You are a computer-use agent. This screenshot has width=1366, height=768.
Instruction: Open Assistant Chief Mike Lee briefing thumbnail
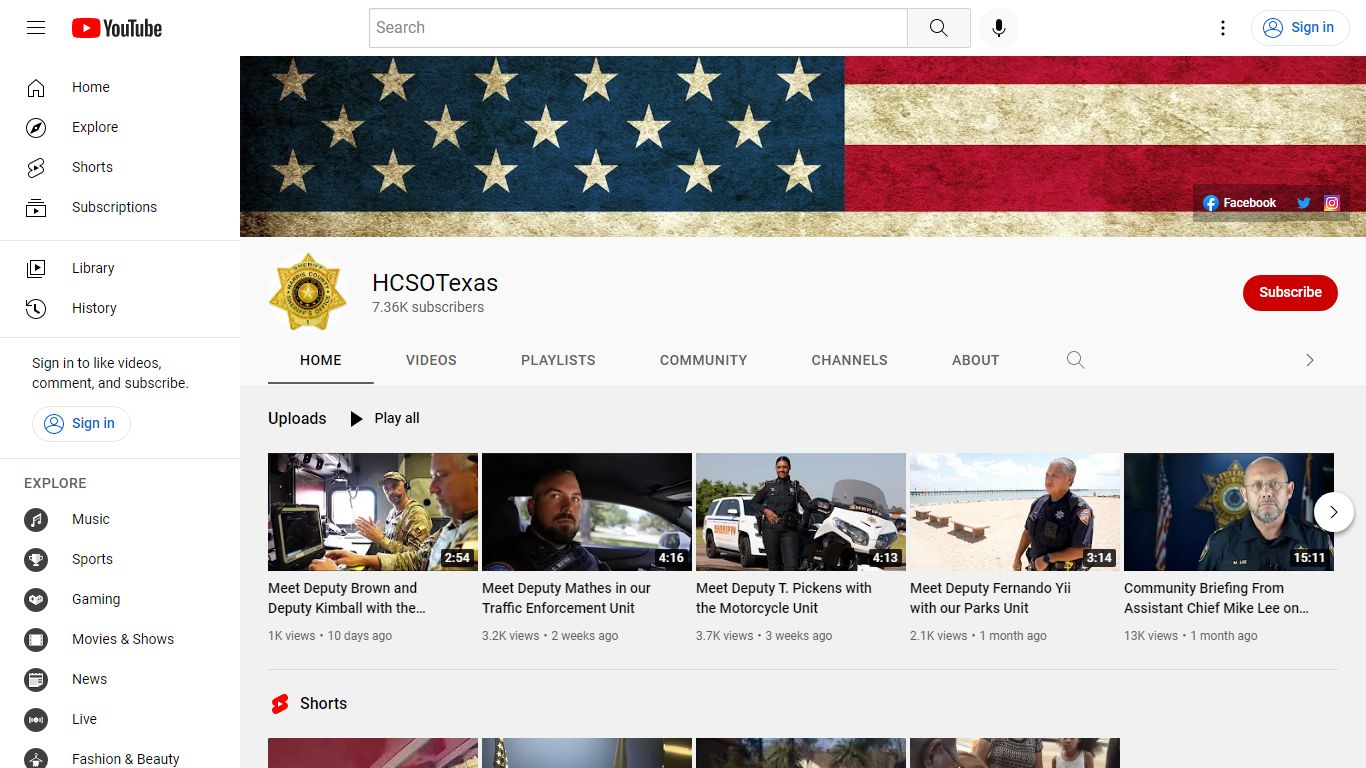point(1229,512)
